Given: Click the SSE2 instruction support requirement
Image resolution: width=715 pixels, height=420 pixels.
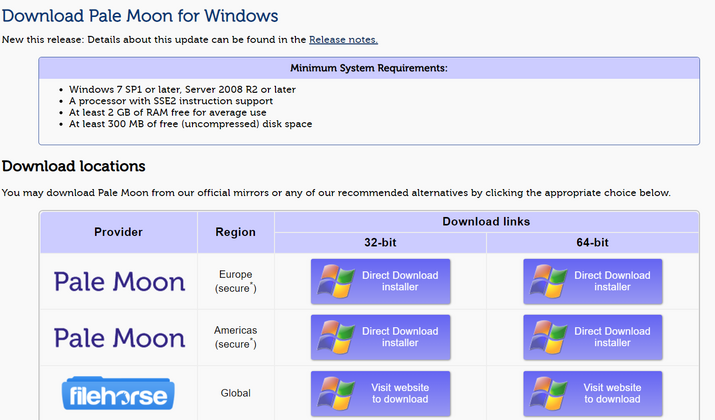Looking at the screenshot, I should (171, 101).
